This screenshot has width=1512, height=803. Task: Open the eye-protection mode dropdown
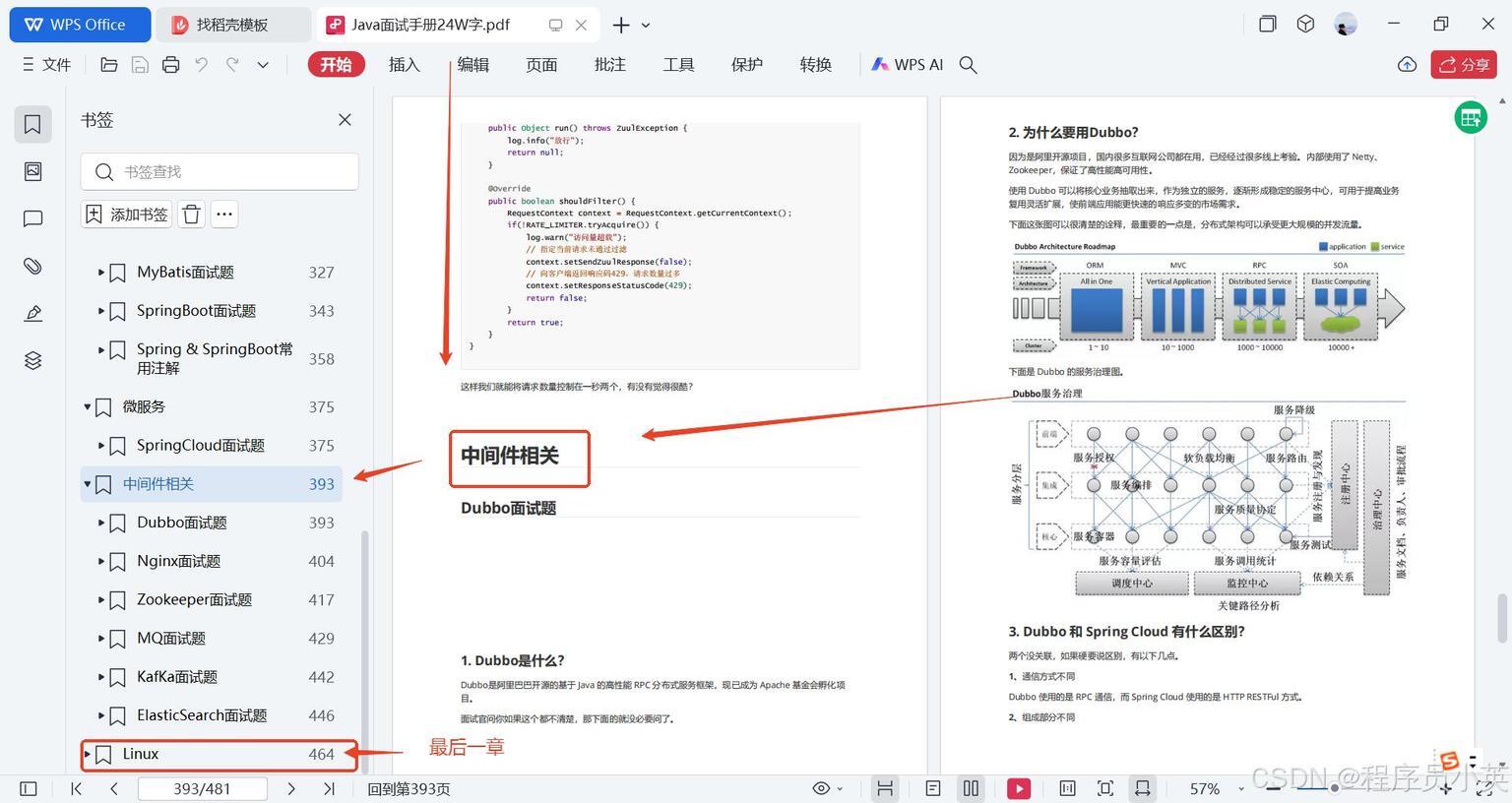pyautogui.click(x=827, y=788)
